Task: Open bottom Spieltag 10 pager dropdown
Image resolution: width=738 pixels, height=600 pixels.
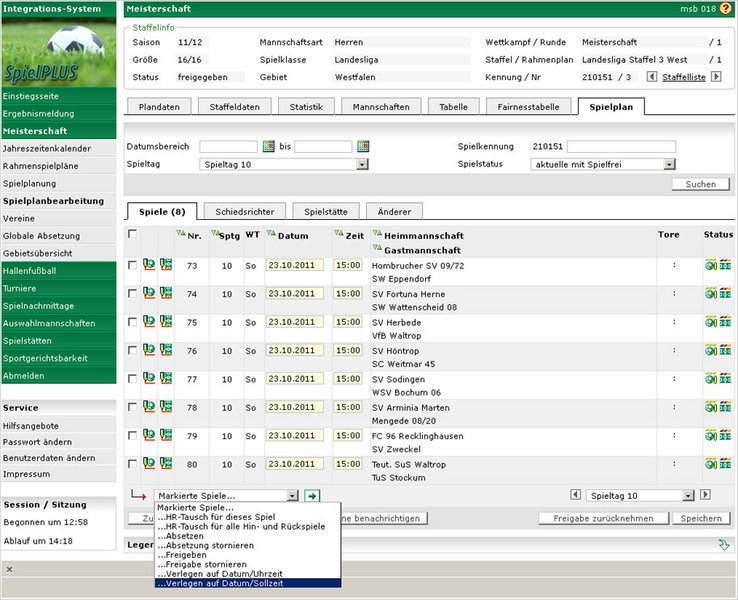Action: 689,495
